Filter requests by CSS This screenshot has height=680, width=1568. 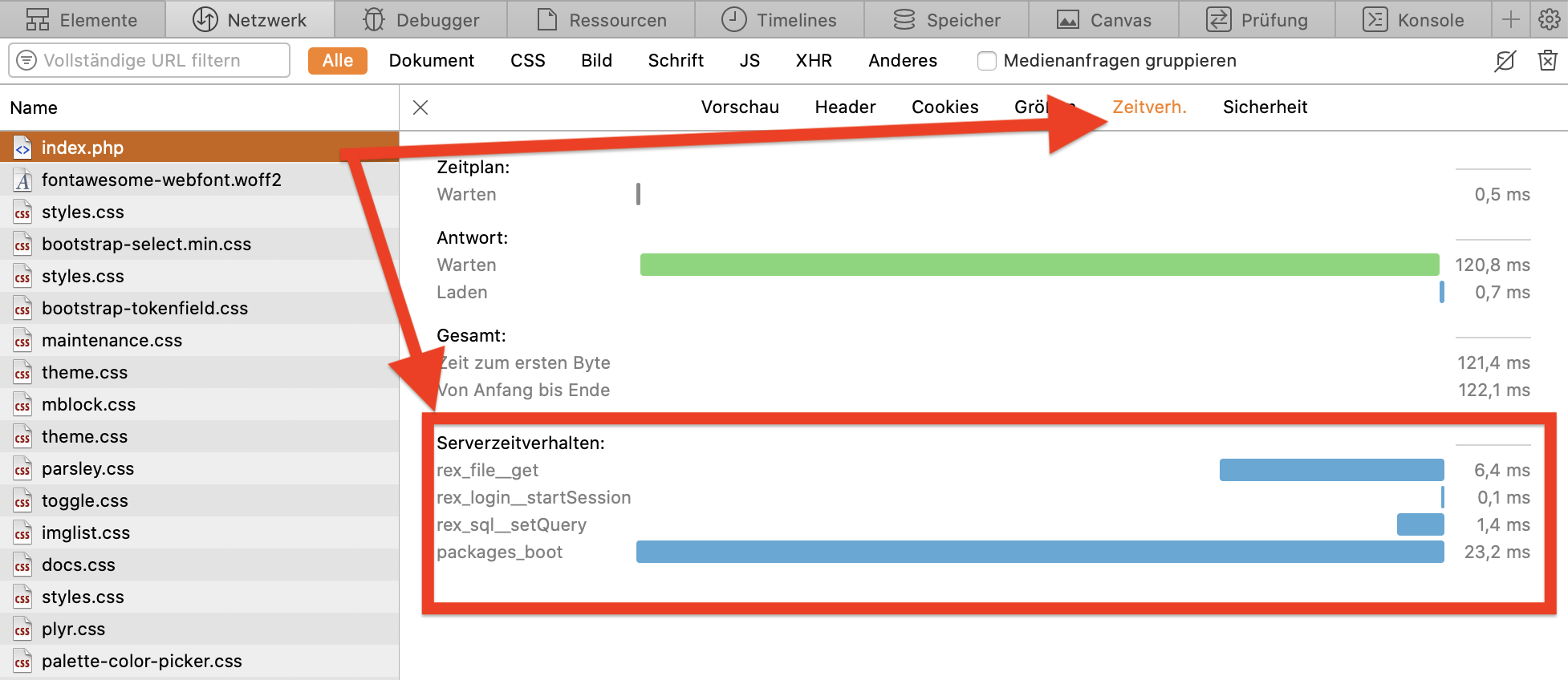pos(528,60)
